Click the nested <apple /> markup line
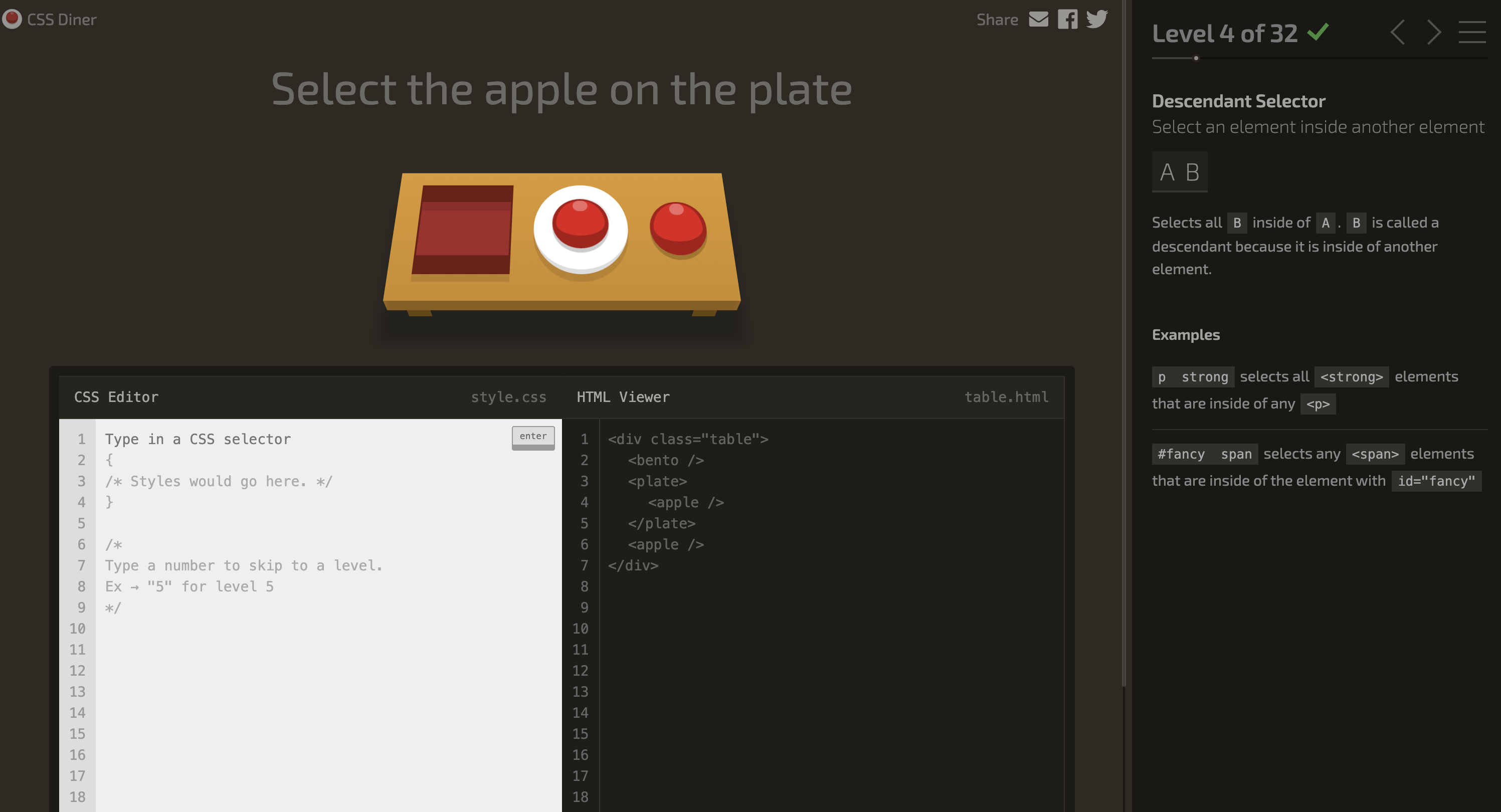Image resolution: width=1501 pixels, height=812 pixels. 685,502
